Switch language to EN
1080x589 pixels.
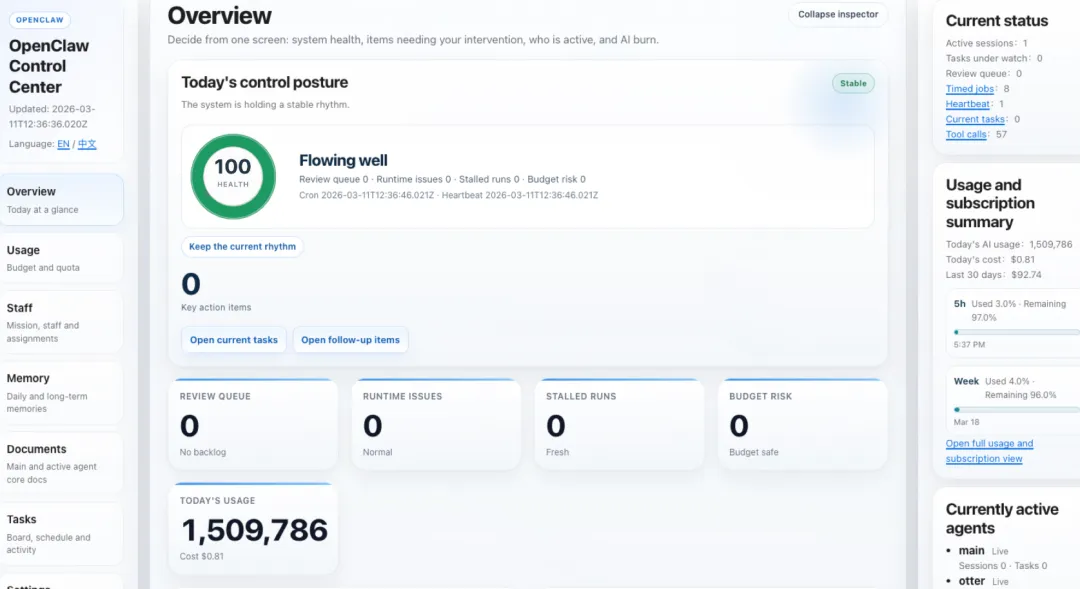(x=63, y=144)
